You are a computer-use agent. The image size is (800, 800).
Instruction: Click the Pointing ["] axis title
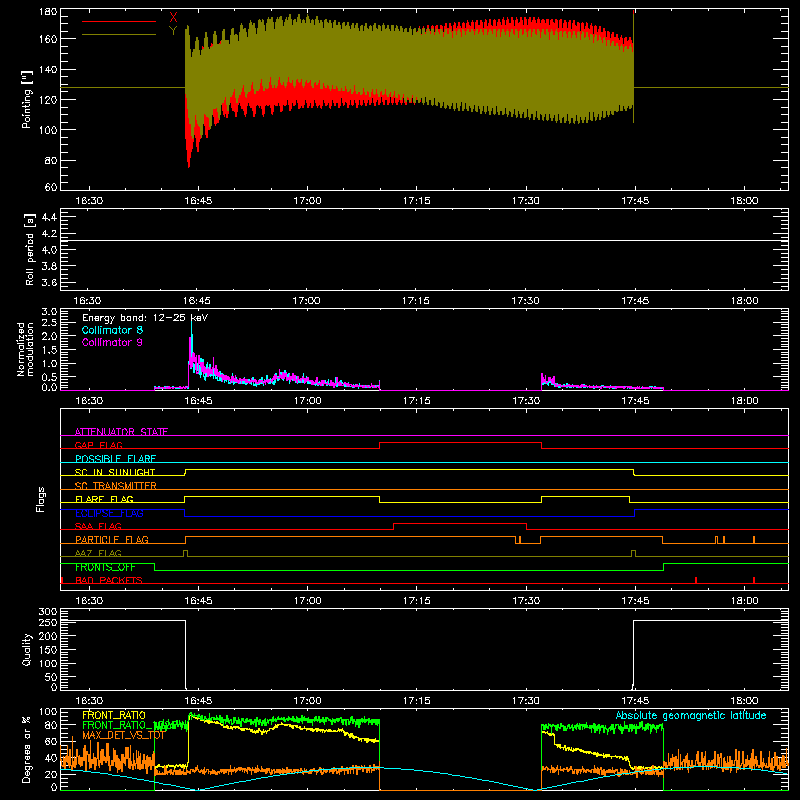pyautogui.click(x=27, y=99)
